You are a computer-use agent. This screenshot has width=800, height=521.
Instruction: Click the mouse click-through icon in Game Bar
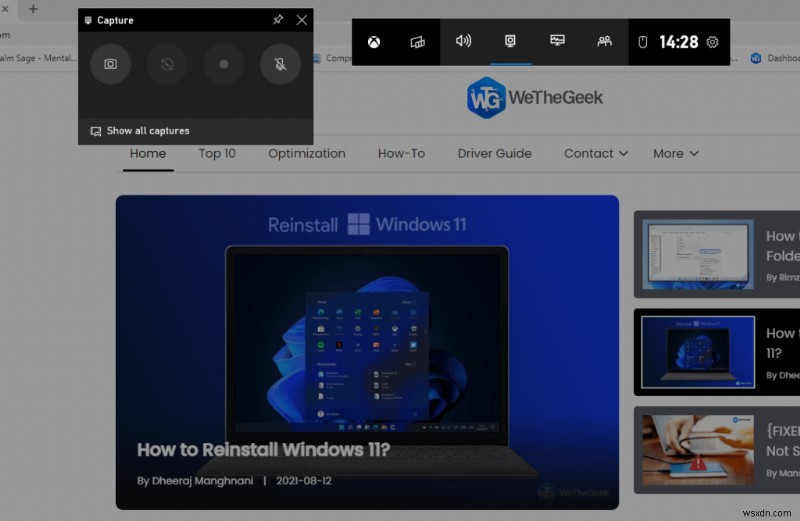[x=643, y=42]
